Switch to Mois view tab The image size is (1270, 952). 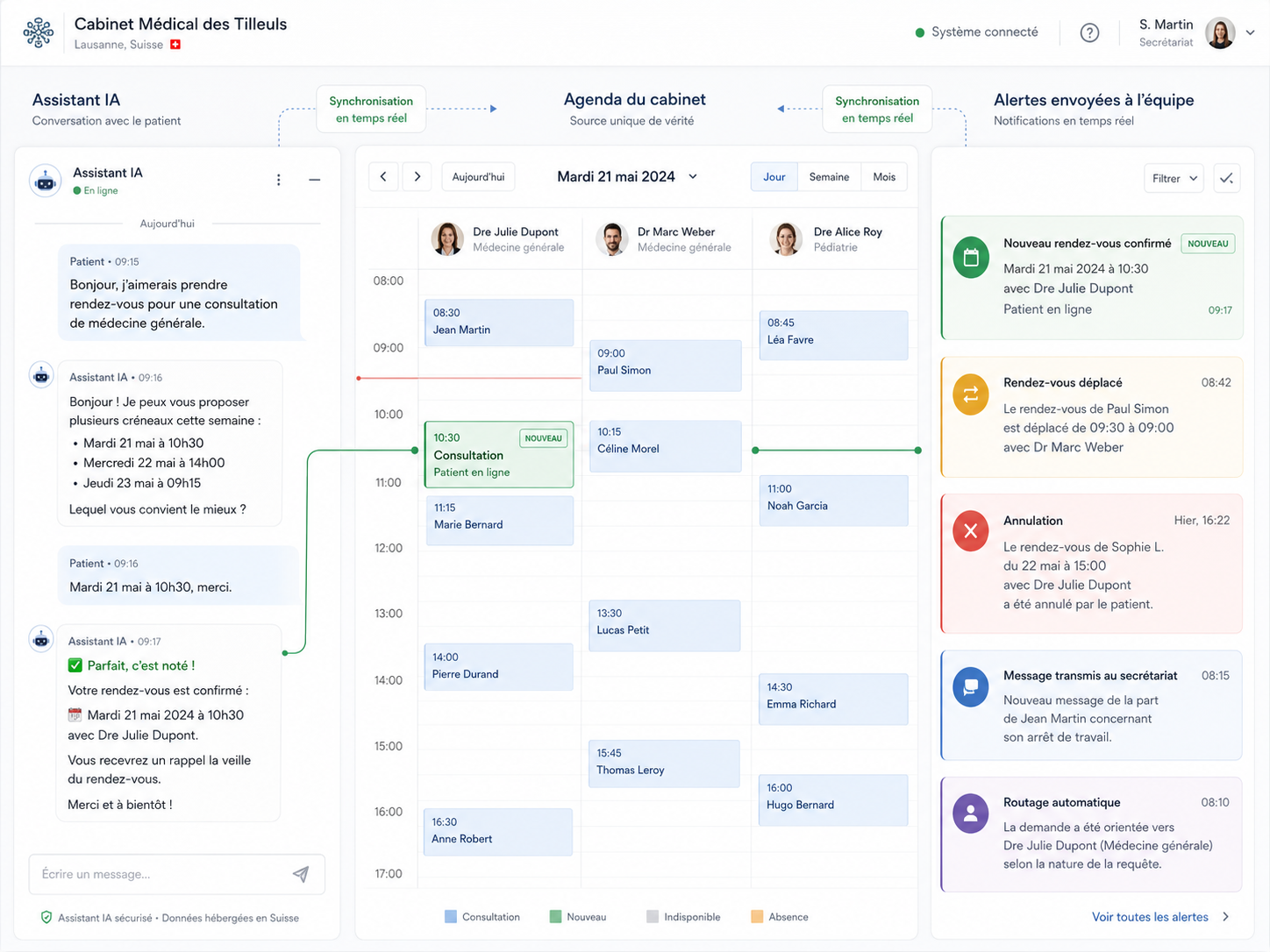point(884,176)
